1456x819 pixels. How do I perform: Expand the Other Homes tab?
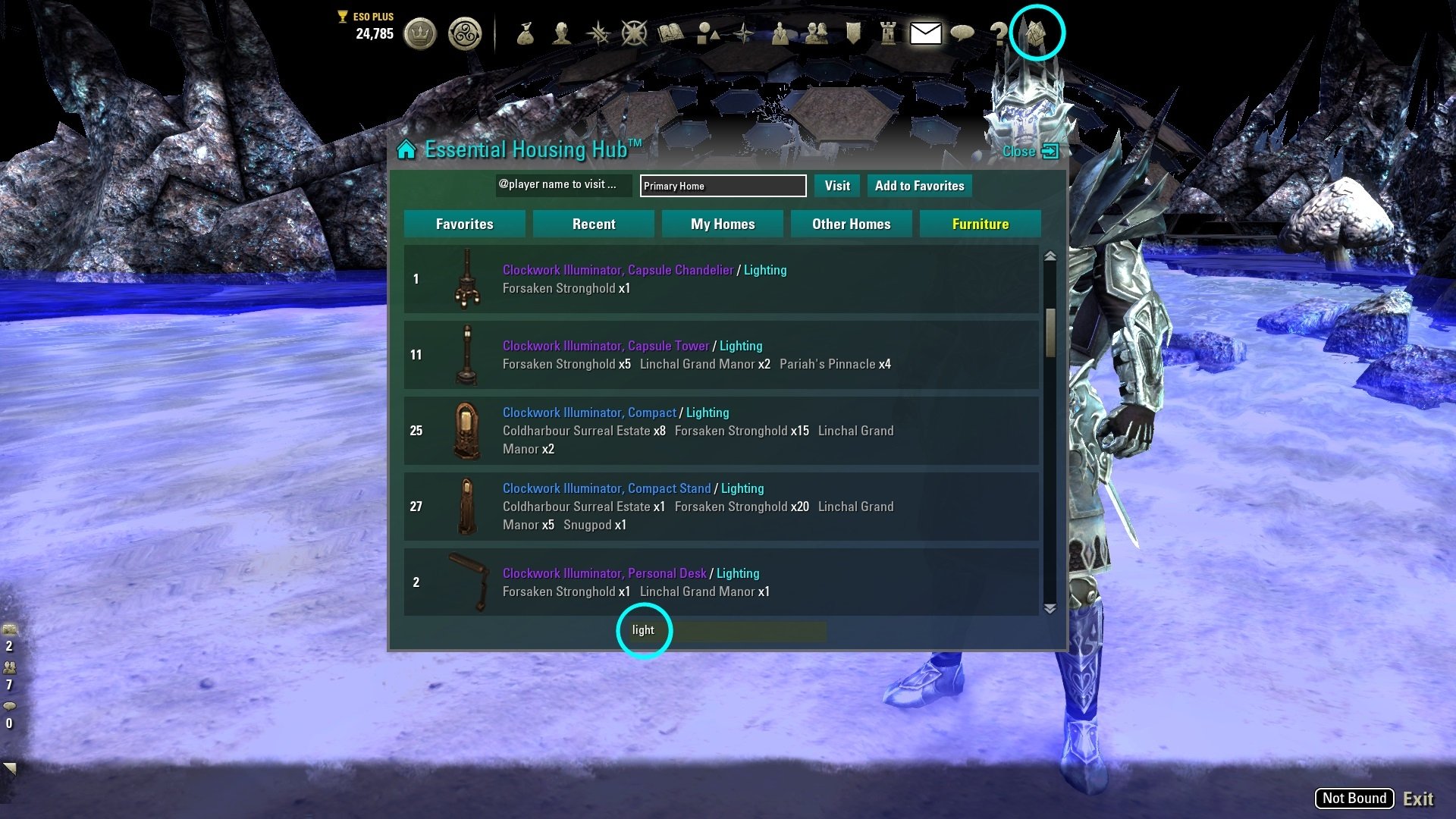(x=851, y=223)
